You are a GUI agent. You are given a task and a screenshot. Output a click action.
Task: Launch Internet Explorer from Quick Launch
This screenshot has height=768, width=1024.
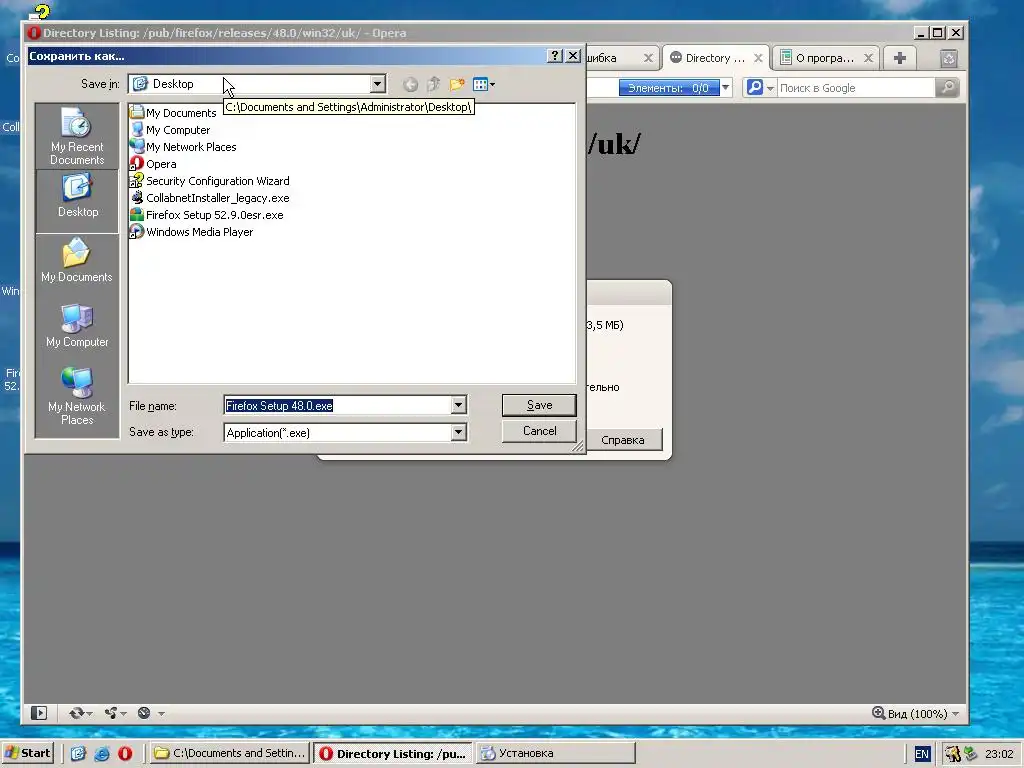click(x=102, y=754)
